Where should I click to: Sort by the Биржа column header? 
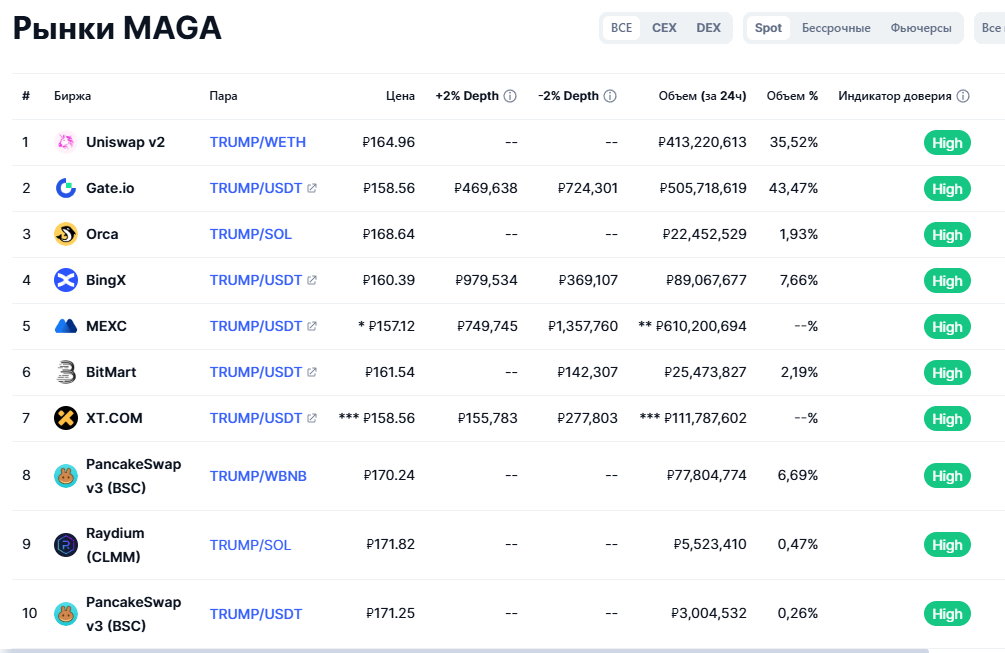pos(72,96)
